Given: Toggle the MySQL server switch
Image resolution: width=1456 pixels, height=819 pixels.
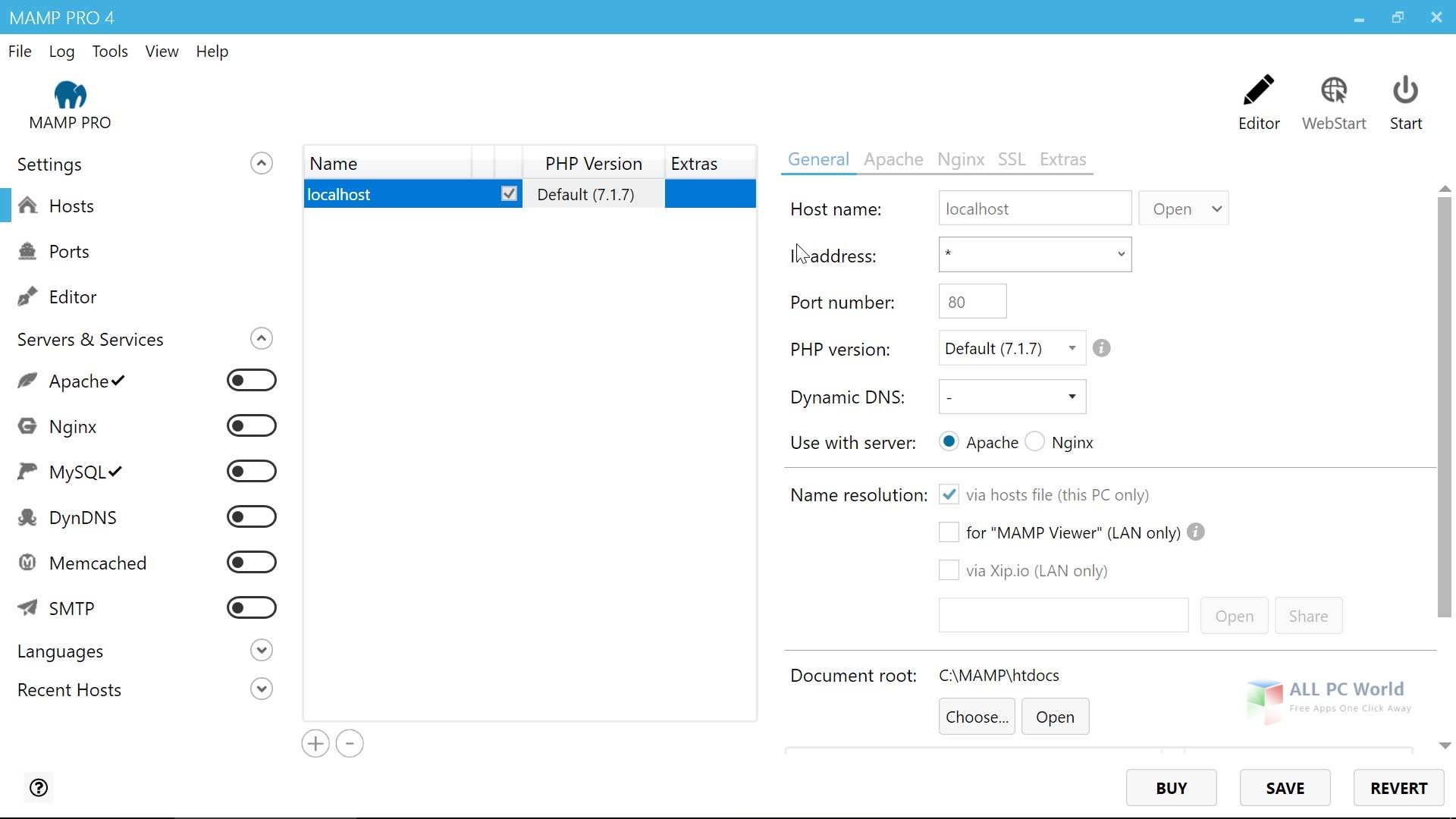Looking at the screenshot, I should tap(251, 471).
